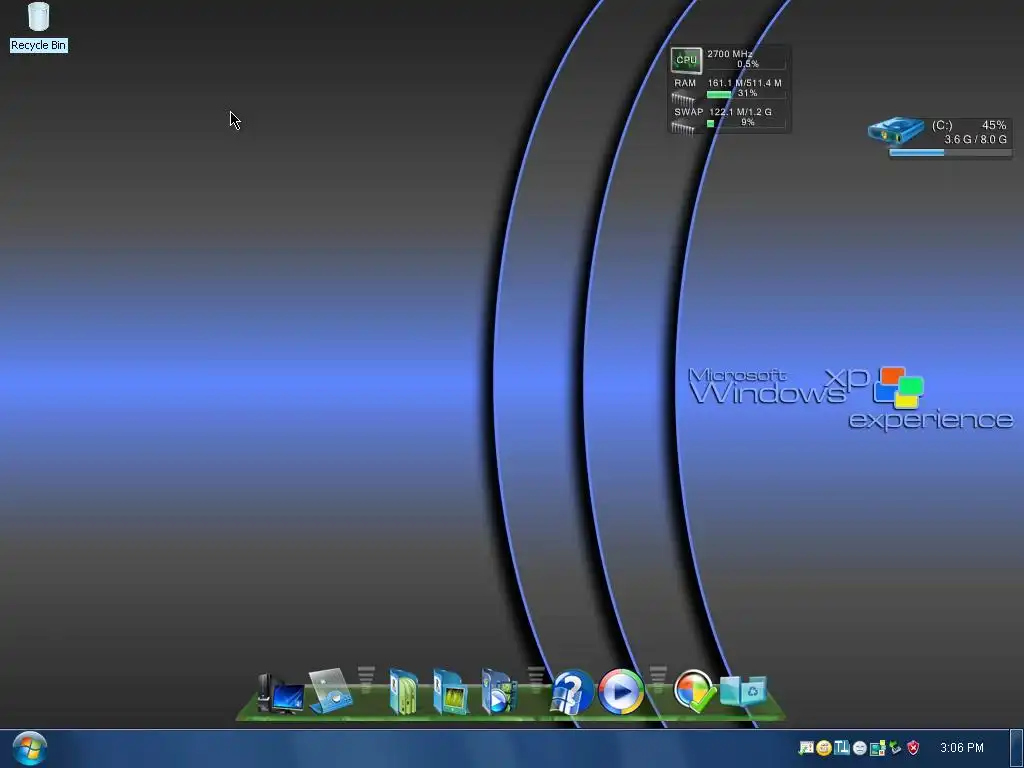Click the "(C:)" drive label
The image size is (1024, 768).
pos(942,125)
